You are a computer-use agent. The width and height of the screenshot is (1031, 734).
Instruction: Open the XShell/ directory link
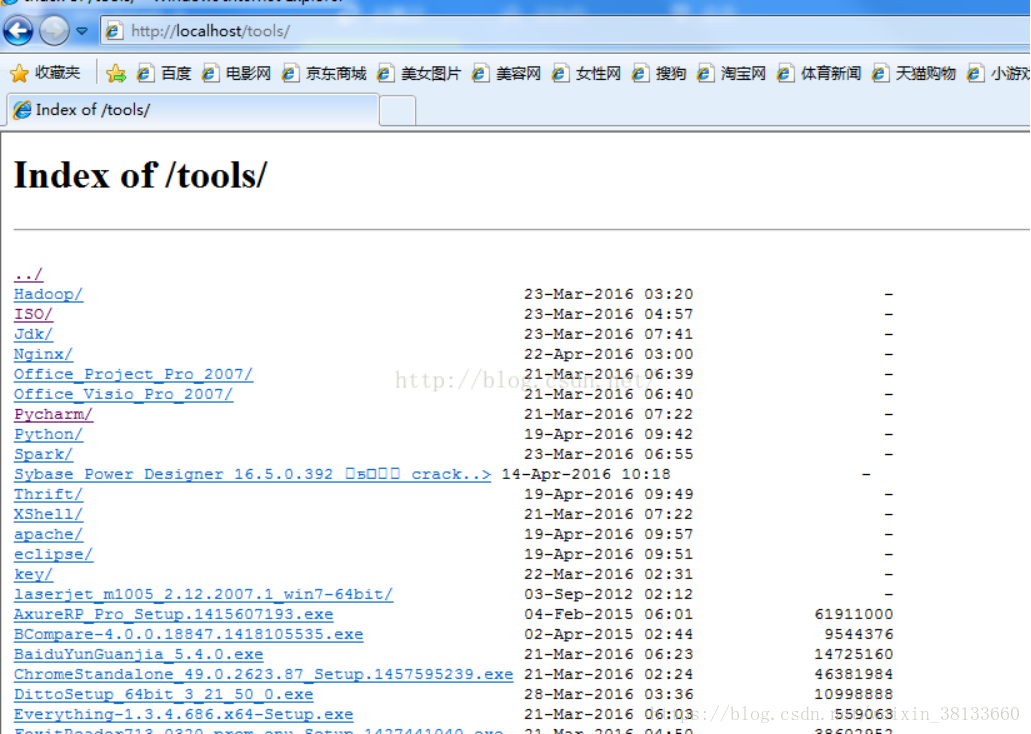49,514
